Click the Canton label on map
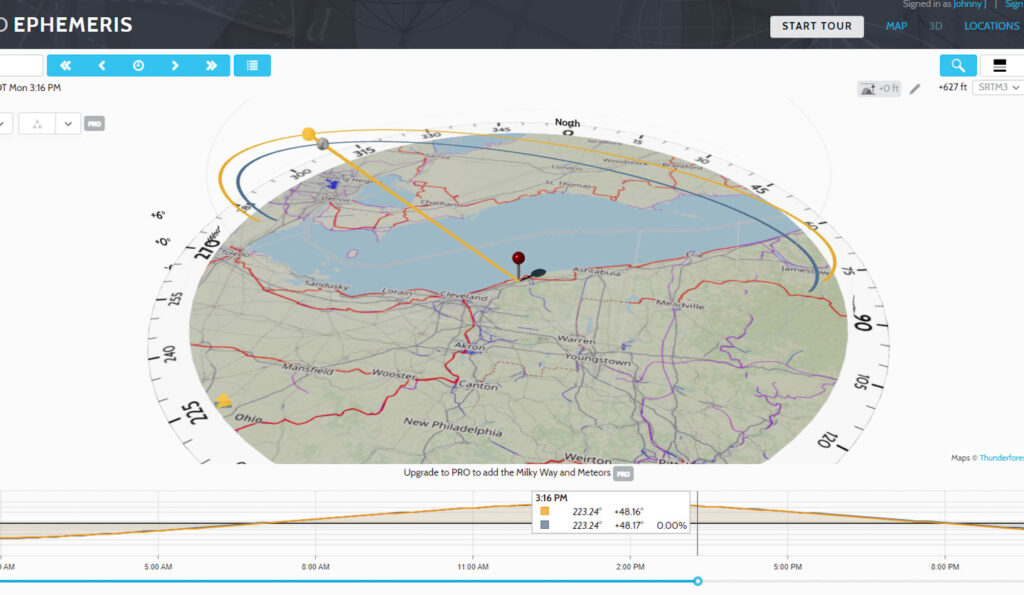The image size is (1024, 595). (479, 385)
